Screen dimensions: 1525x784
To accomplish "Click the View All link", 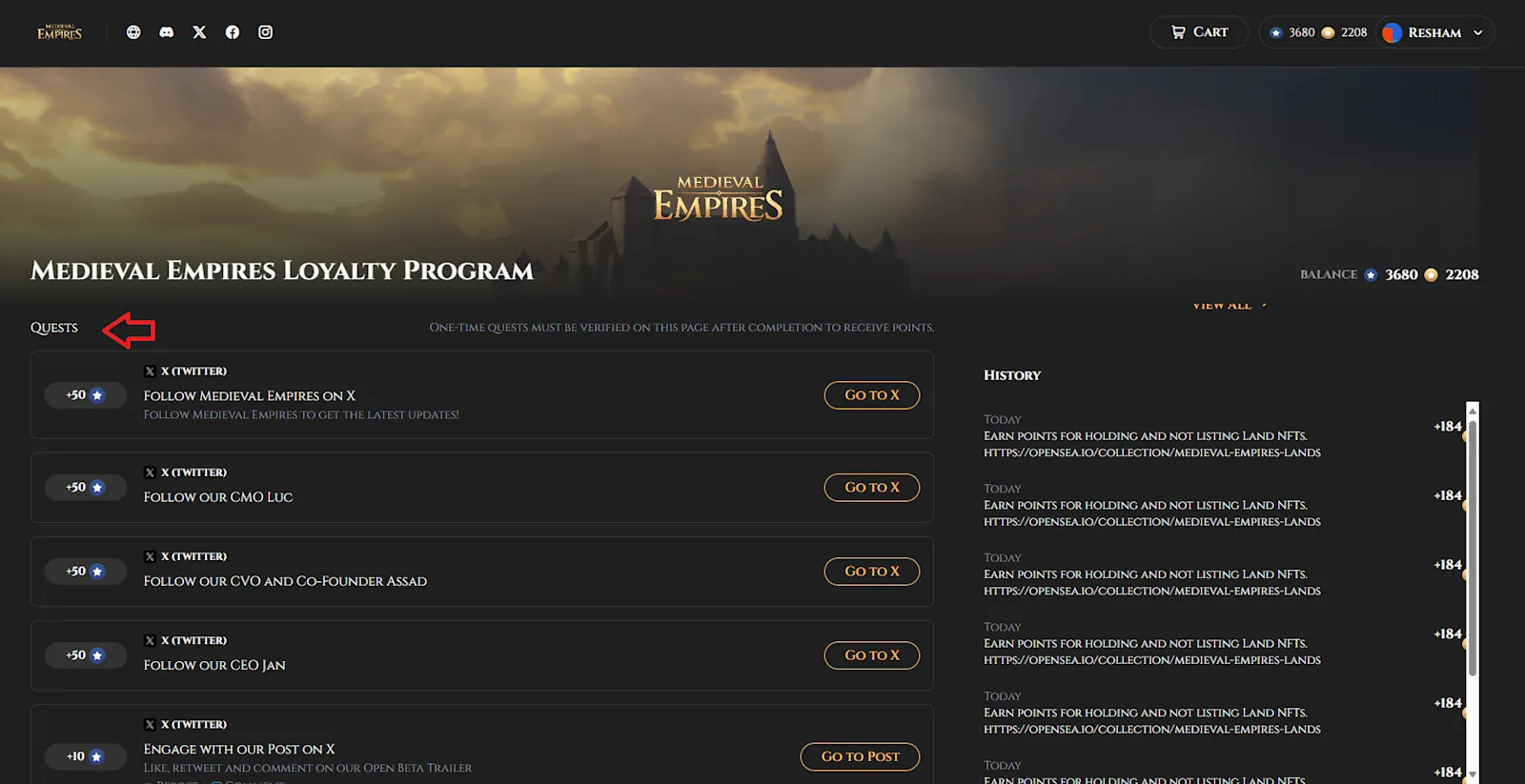I will (x=1229, y=305).
